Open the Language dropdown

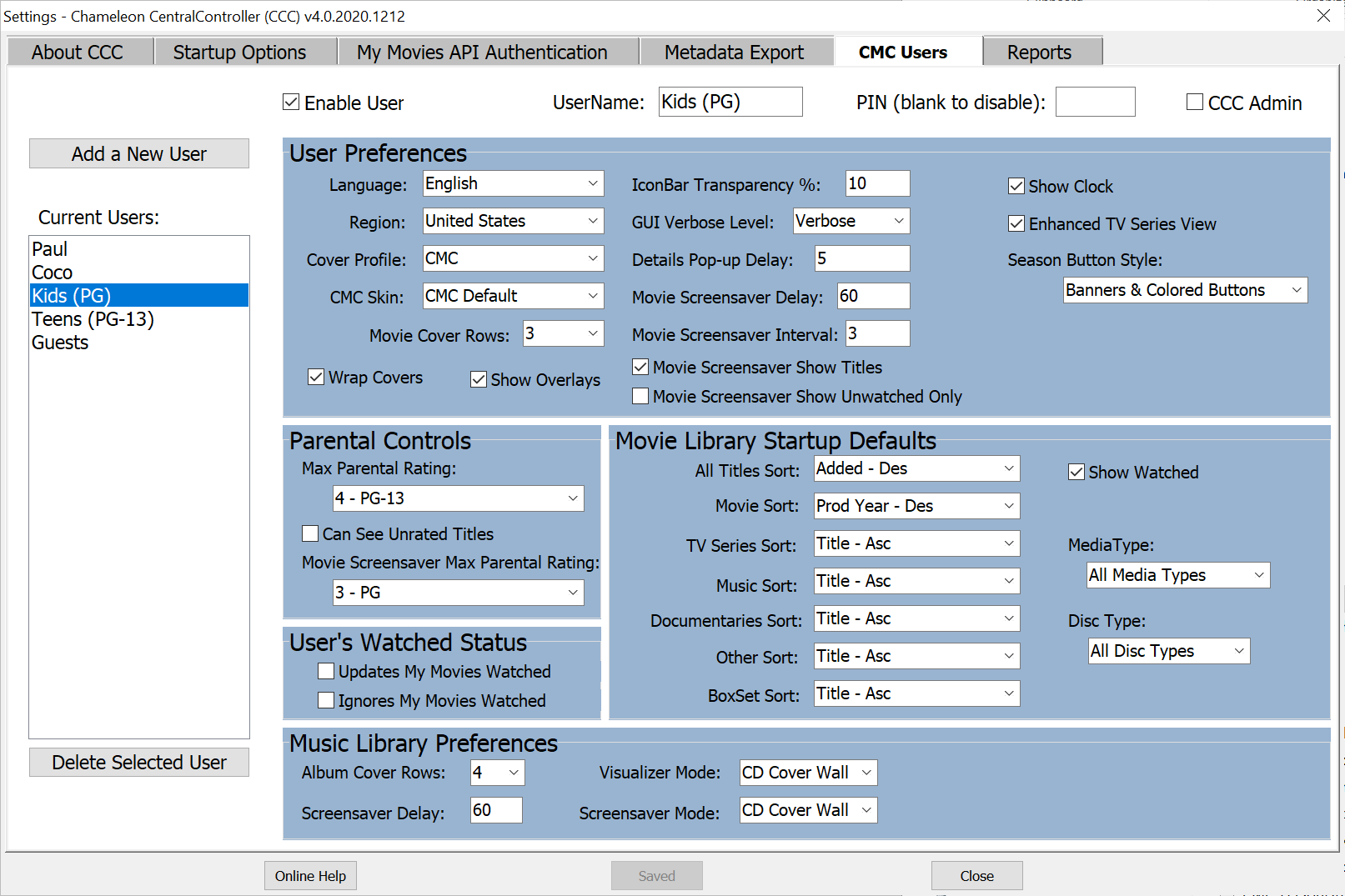pos(513,183)
